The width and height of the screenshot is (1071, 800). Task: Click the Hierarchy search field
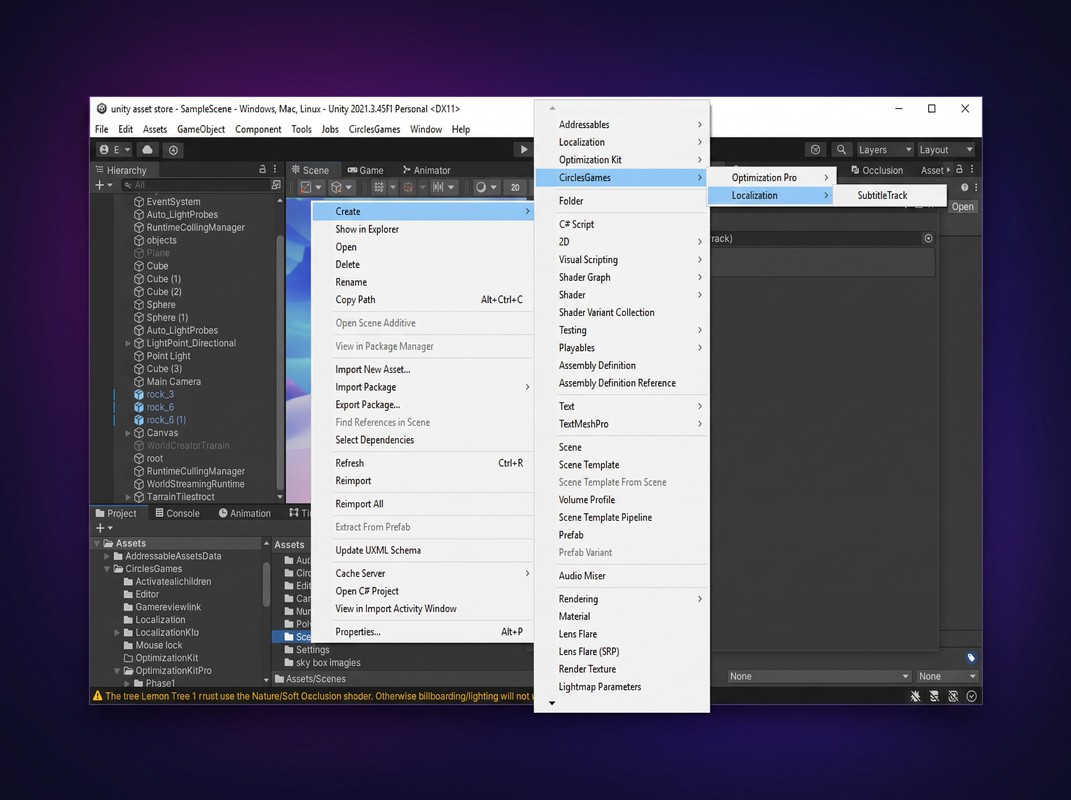(196, 185)
